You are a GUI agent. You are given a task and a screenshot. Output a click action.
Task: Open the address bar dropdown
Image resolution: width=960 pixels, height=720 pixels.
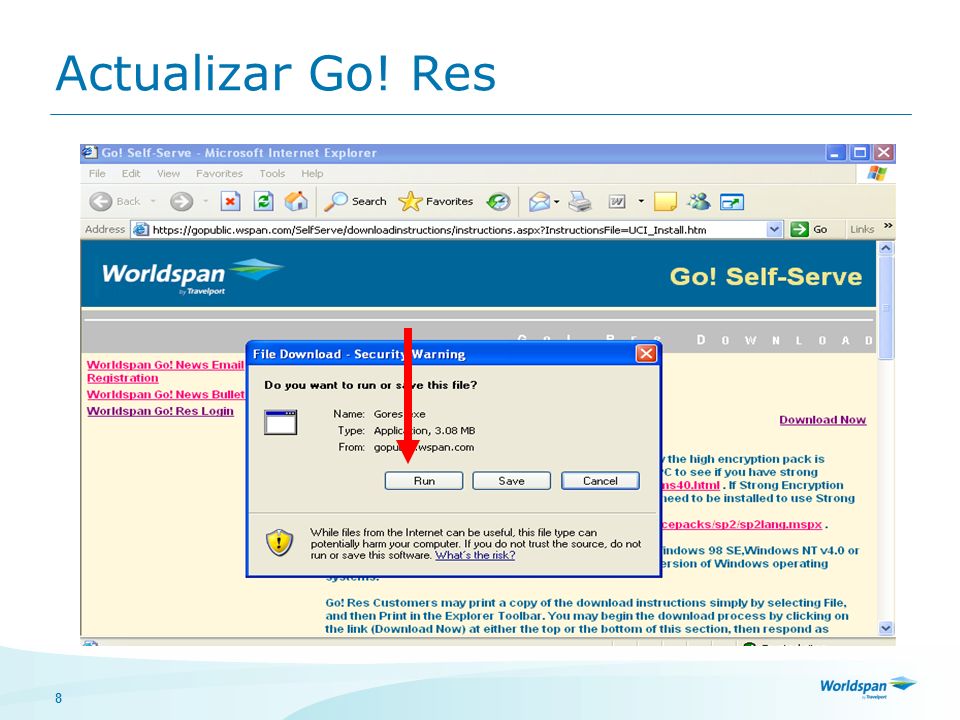point(774,230)
